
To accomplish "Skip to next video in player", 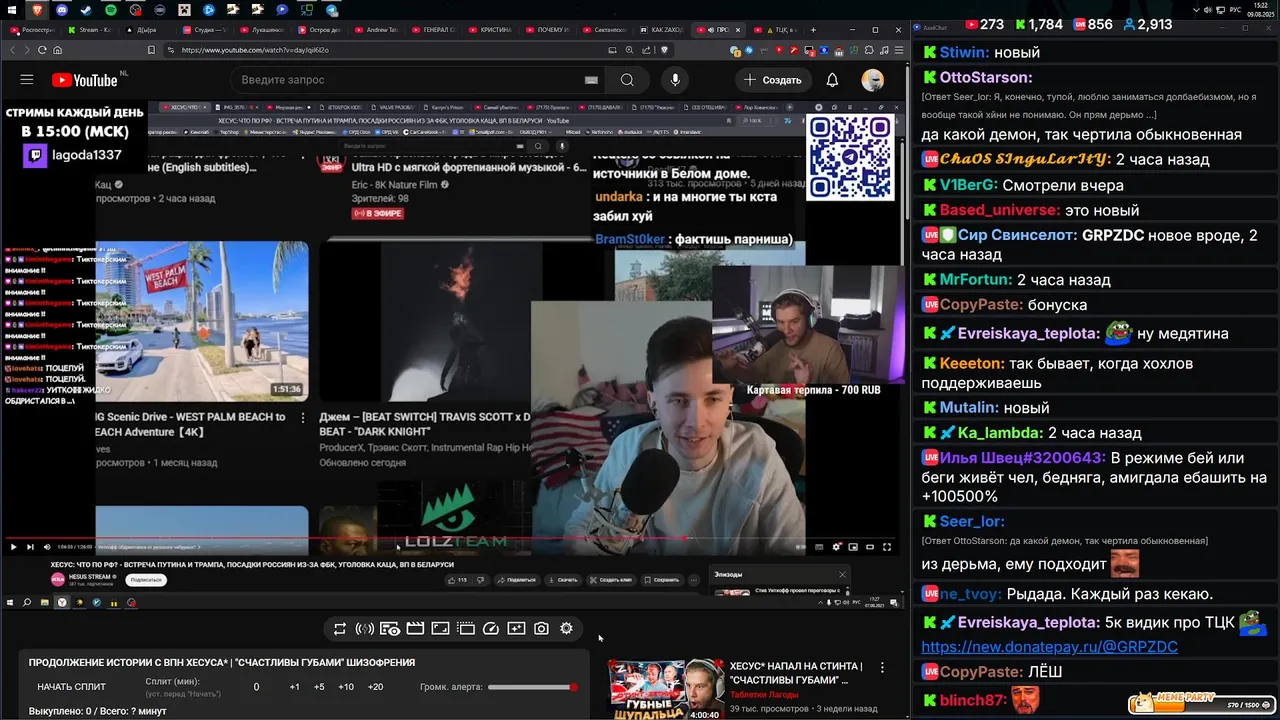I will (30, 547).
